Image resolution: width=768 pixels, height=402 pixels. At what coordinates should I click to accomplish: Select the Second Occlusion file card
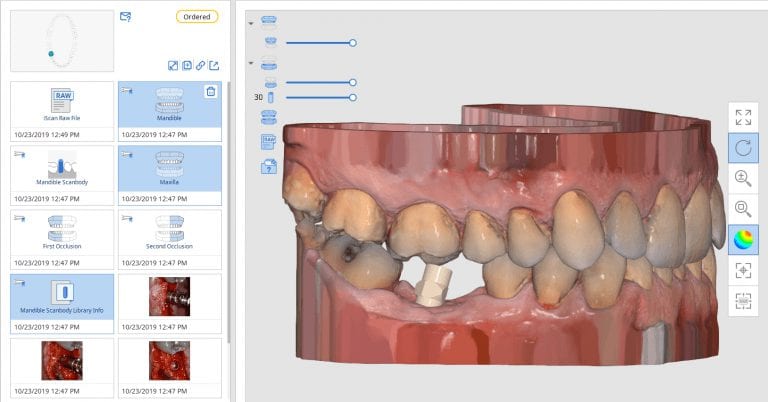tap(169, 239)
